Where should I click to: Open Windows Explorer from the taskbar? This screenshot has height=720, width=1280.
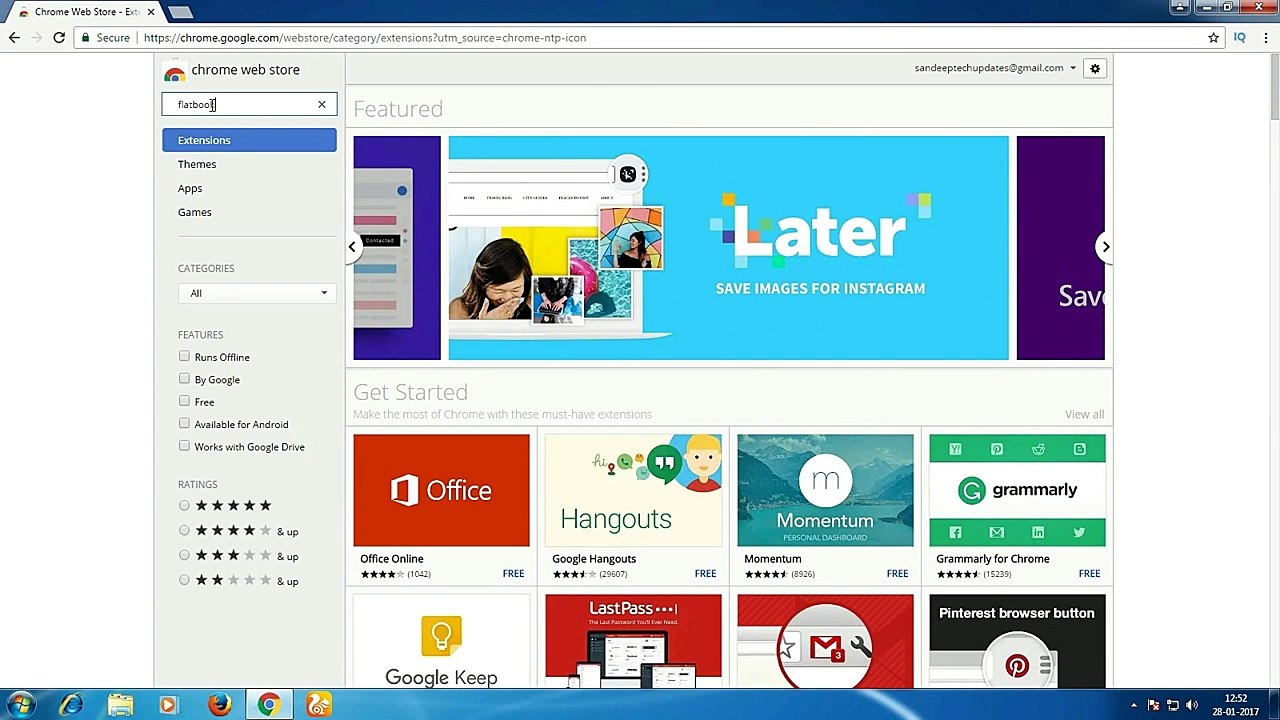120,705
